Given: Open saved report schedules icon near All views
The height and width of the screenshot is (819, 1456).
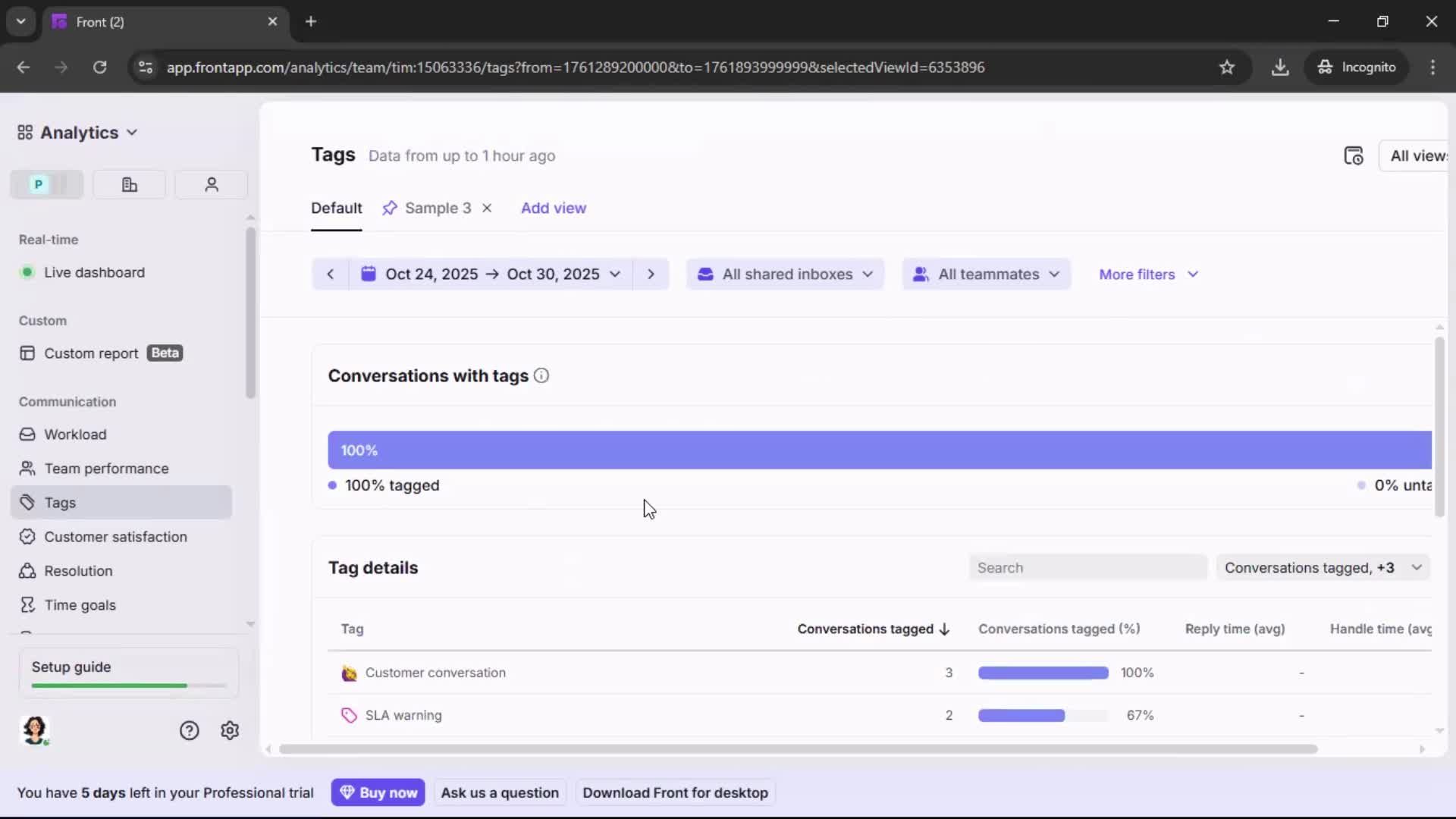Looking at the screenshot, I should [x=1354, y=155].
